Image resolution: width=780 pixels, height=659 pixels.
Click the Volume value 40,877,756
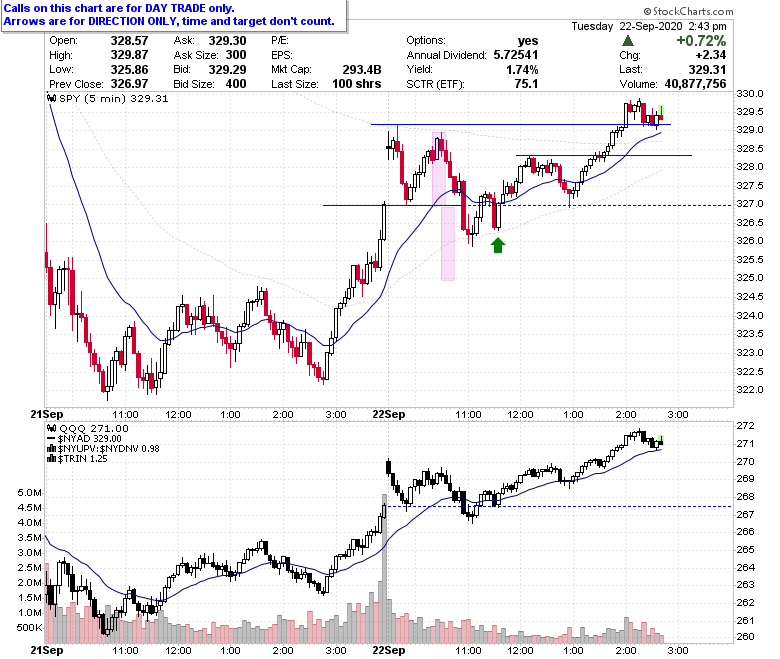coord(695,84)
